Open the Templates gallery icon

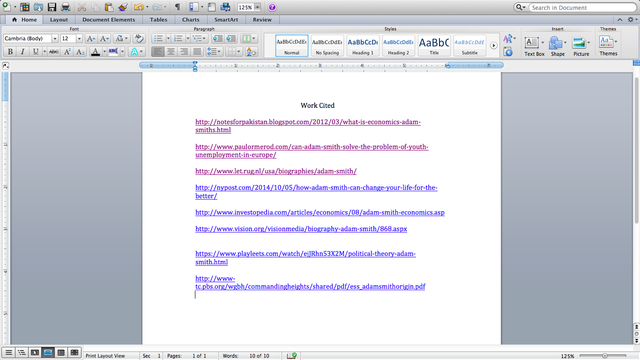[24, 7]
